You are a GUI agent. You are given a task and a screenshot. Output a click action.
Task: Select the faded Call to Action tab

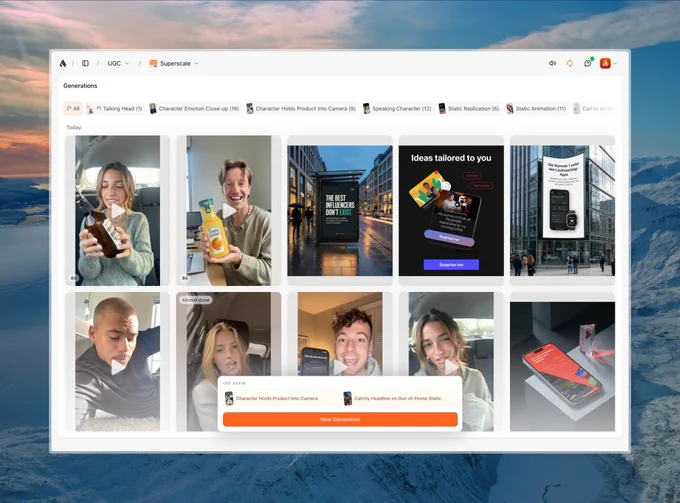click(594, 108)
